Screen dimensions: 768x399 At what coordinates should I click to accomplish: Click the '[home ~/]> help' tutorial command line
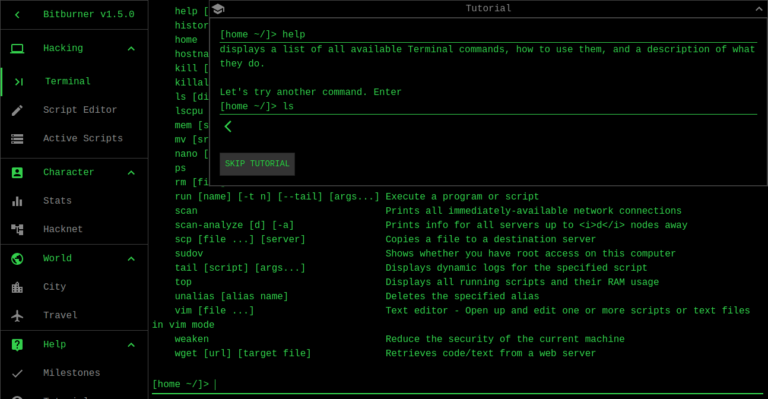point(263,35)
